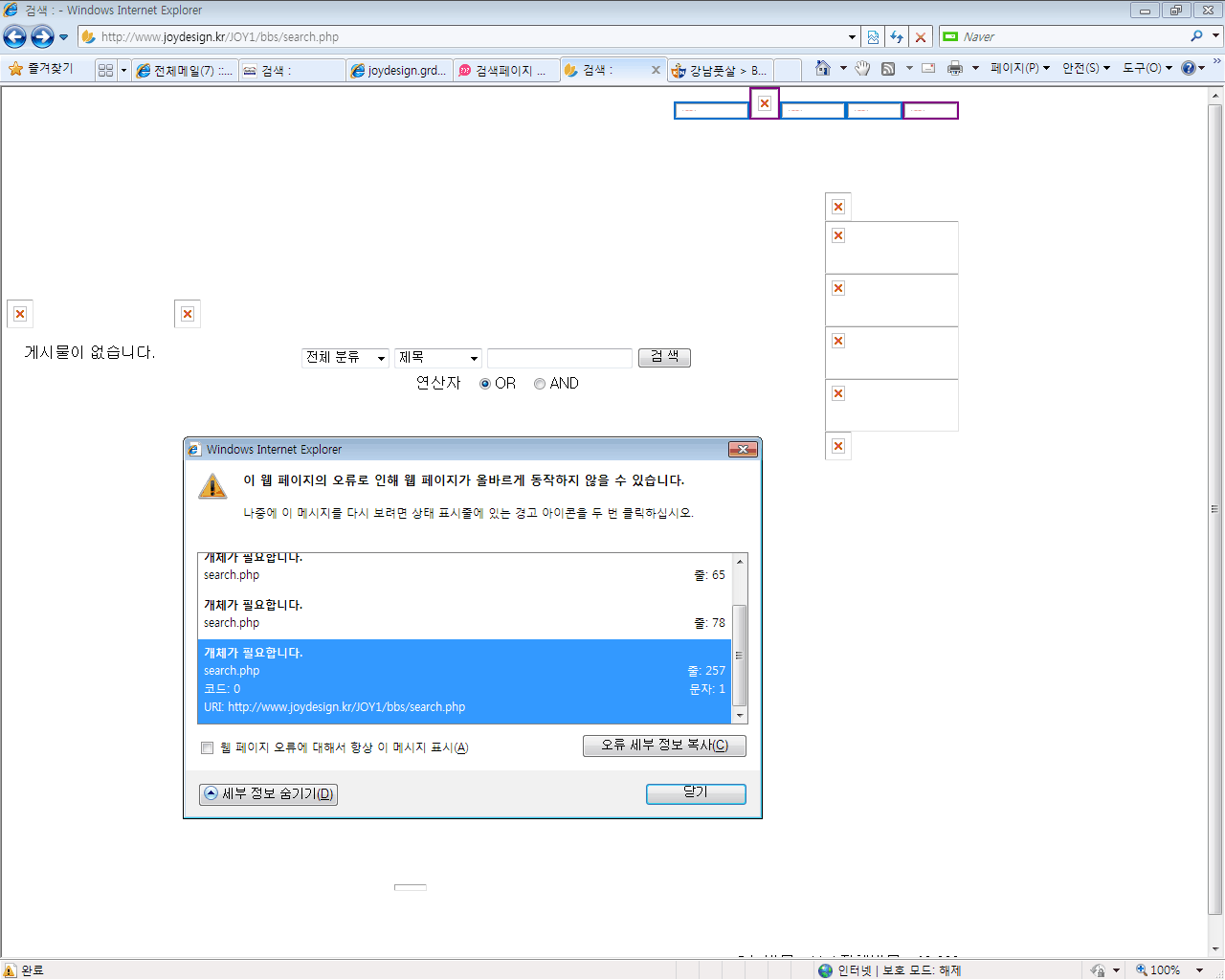
Task: Click the Compatibility View icon
Action: (x=873, y=37)
